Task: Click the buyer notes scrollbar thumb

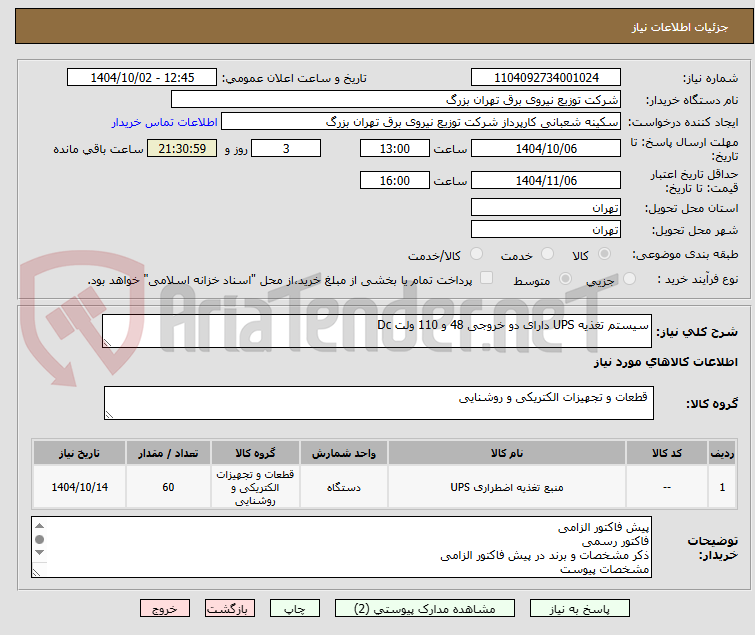Action: point(39,539)
